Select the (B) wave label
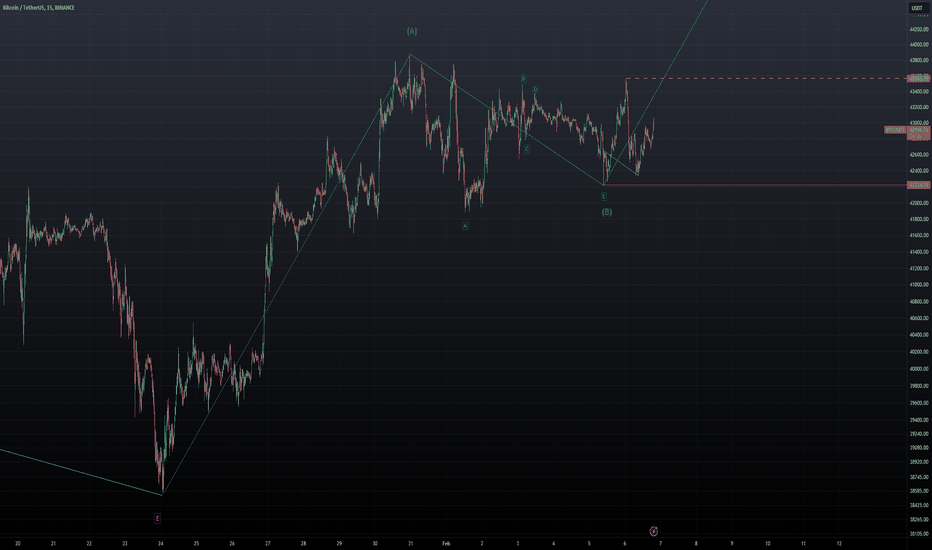This screenshot has height=550, width=932. (x=607, y=212)
